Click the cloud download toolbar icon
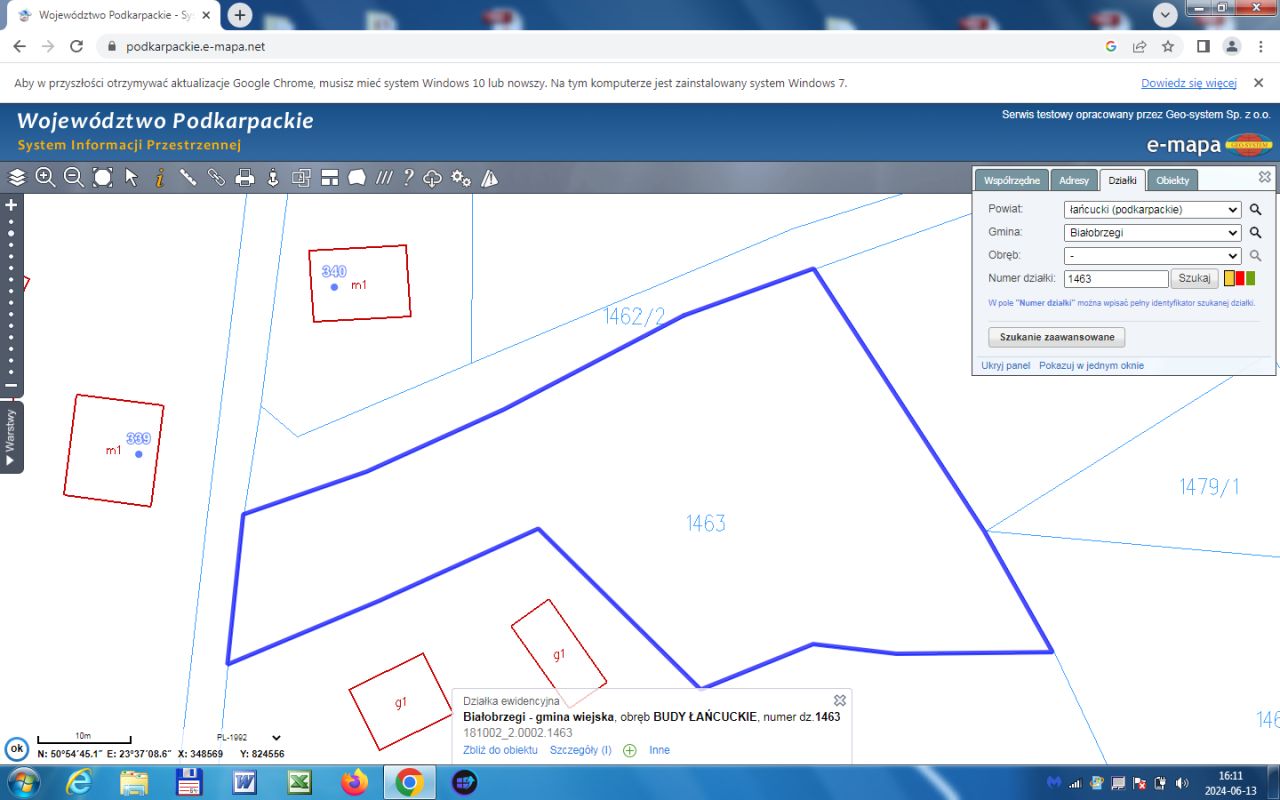The height and width of the screenshot is (800, 1280). pyautogui.click(x=432, y=178)
